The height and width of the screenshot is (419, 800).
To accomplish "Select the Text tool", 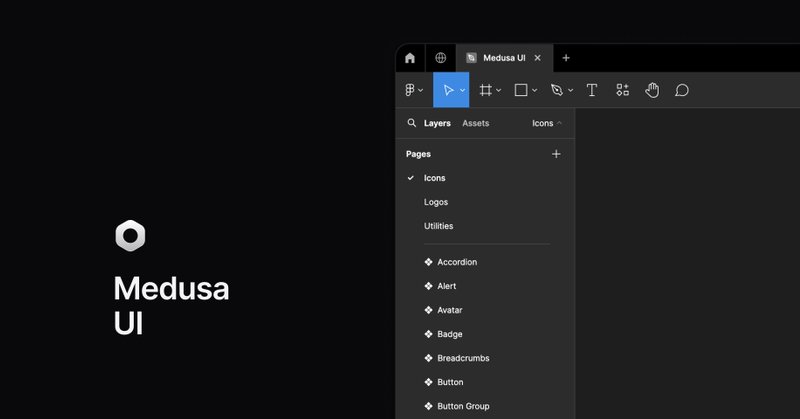I will click(592, 90).
